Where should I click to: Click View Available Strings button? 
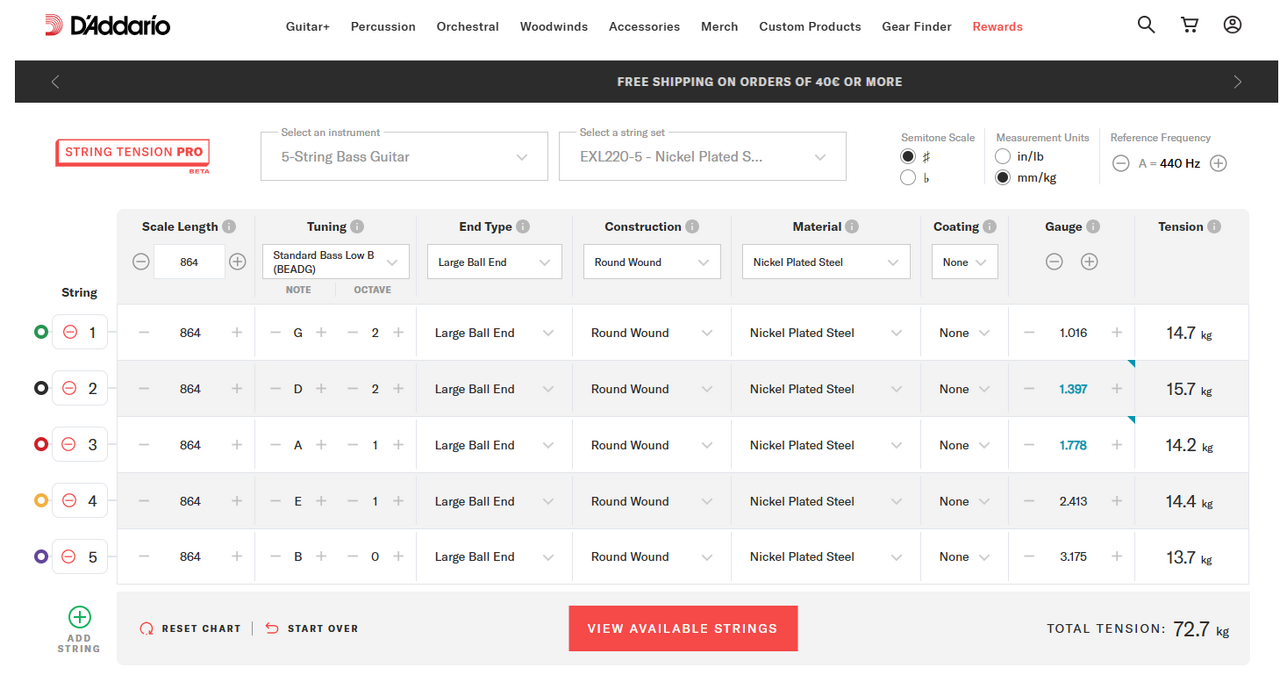683,629
